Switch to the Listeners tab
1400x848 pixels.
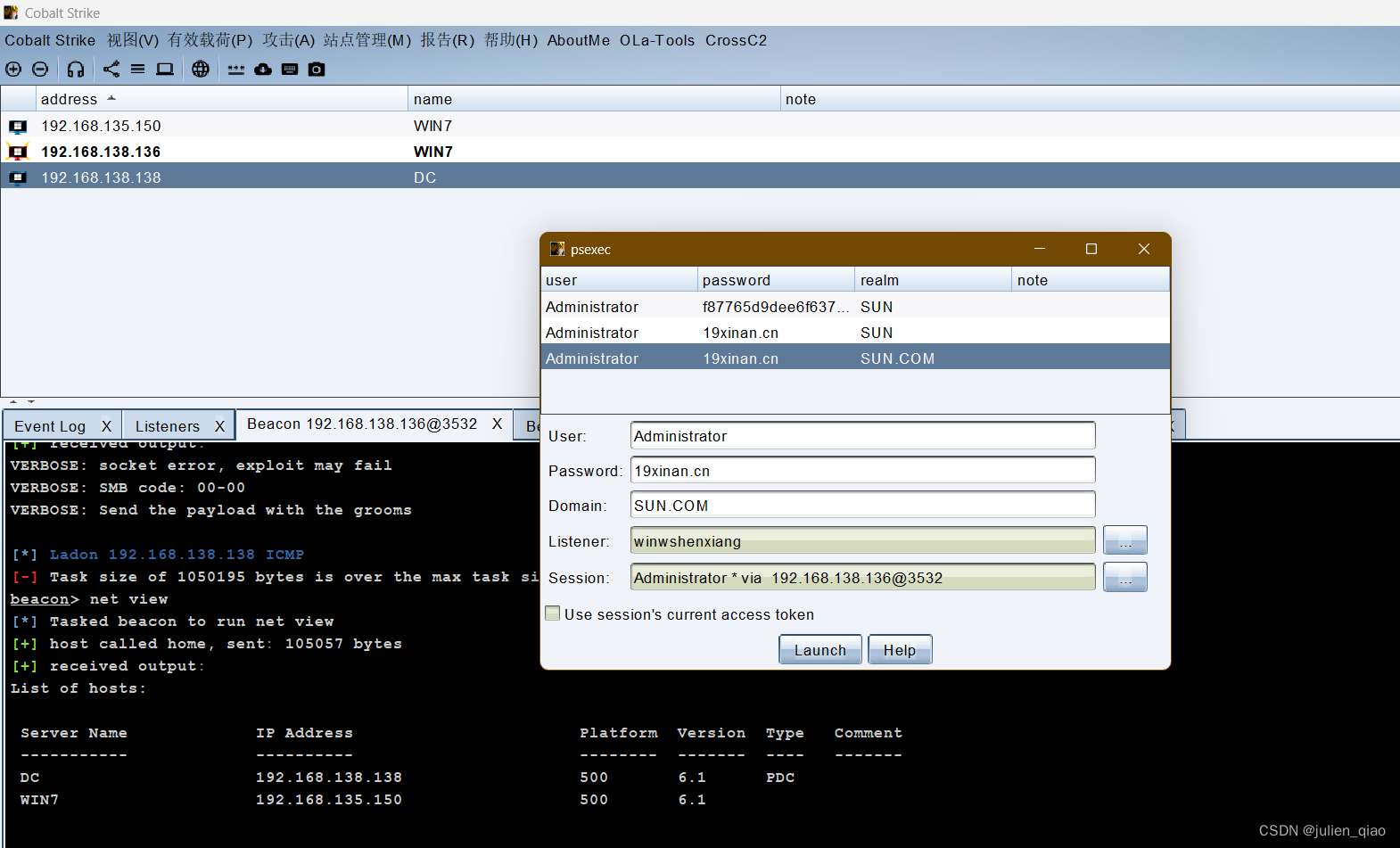coord(168,426)
